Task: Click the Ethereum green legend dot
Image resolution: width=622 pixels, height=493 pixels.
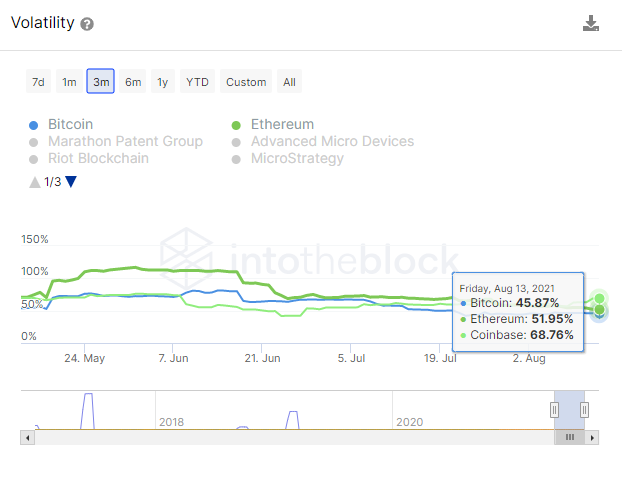Action: point(236,125)
